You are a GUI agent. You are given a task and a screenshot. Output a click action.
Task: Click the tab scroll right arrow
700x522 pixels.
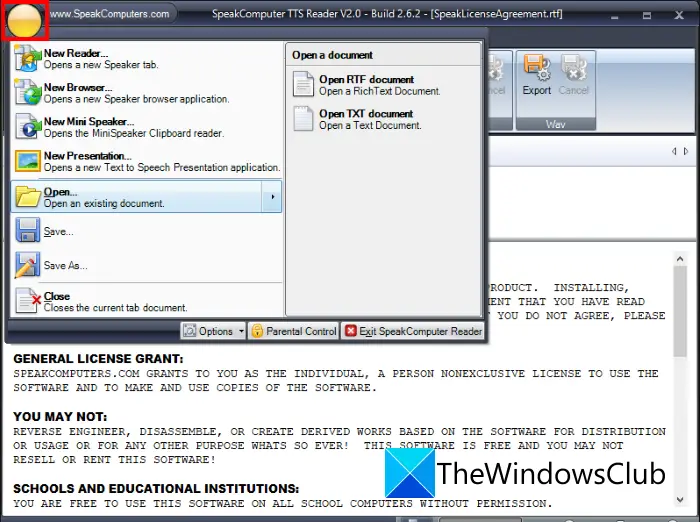[686, 151]
